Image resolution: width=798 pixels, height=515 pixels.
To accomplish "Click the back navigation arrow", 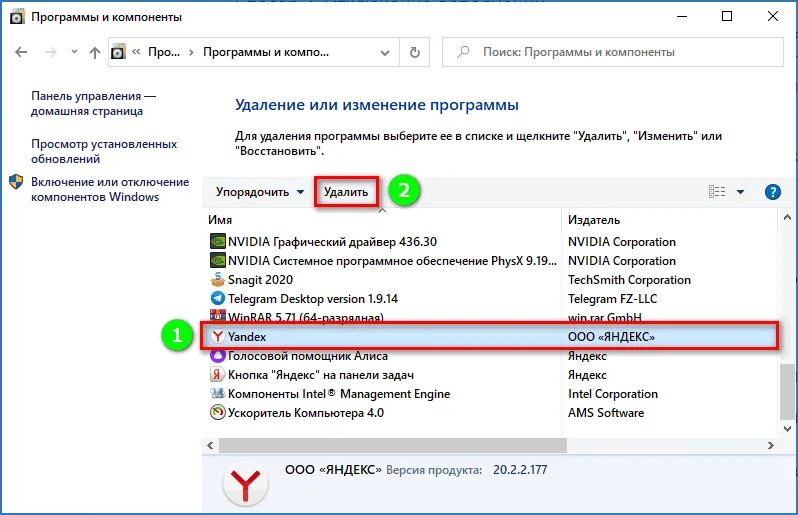I will [x=21, y=52].
